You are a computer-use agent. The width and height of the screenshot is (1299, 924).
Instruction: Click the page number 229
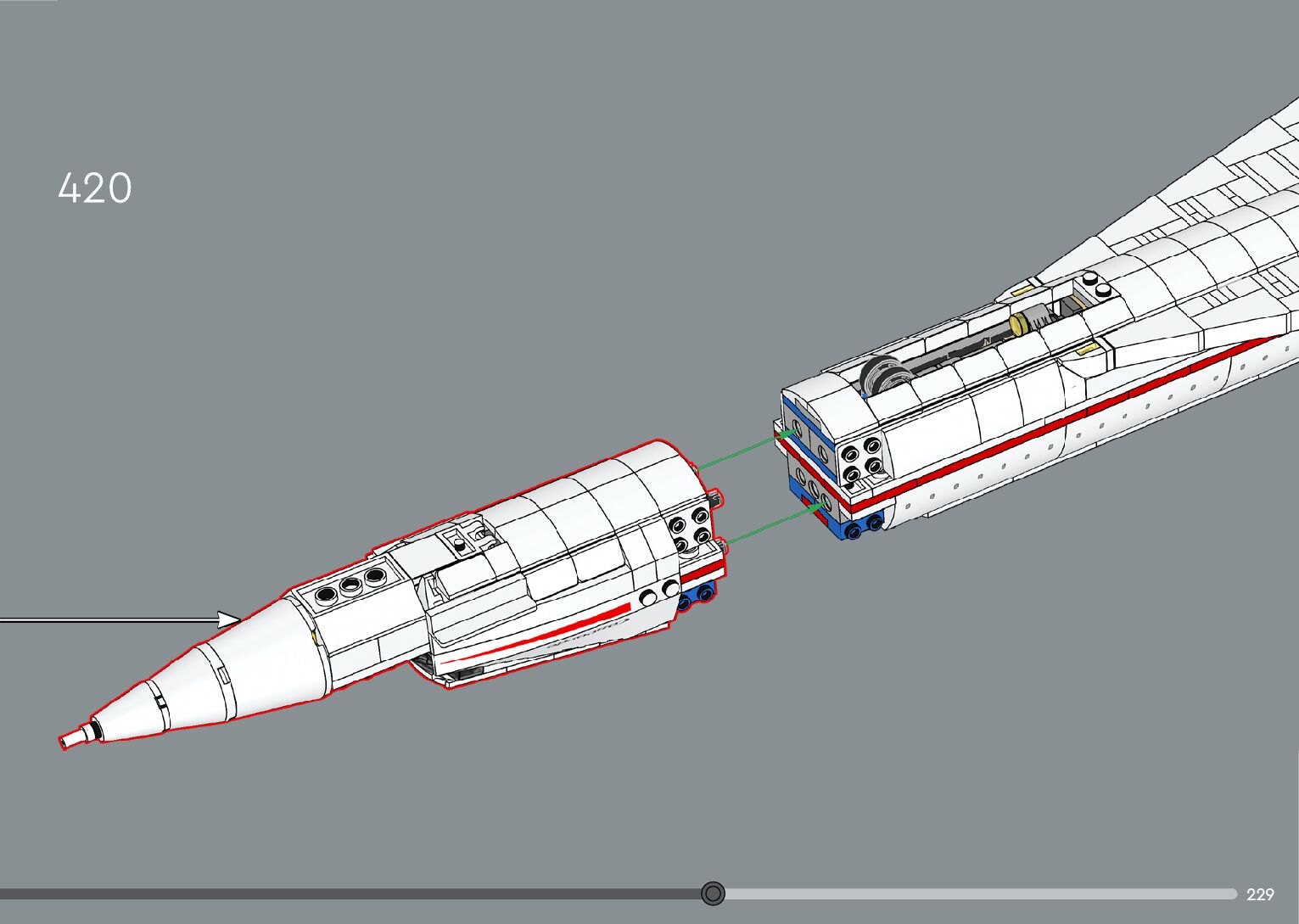1260,894
